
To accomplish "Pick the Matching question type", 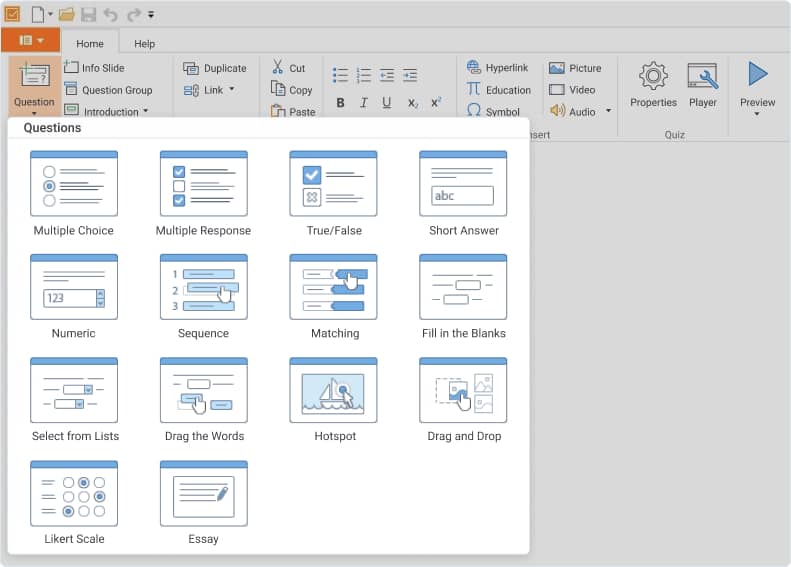I will coord(333,288).
